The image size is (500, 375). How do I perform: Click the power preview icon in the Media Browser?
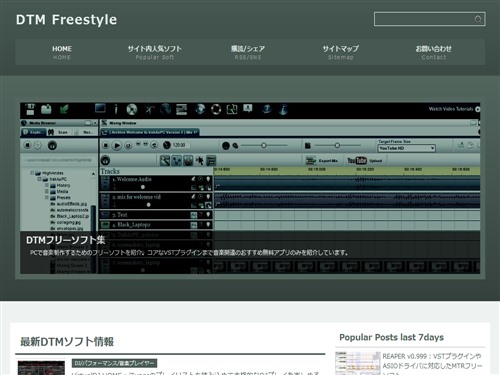[x=52, y=145]
